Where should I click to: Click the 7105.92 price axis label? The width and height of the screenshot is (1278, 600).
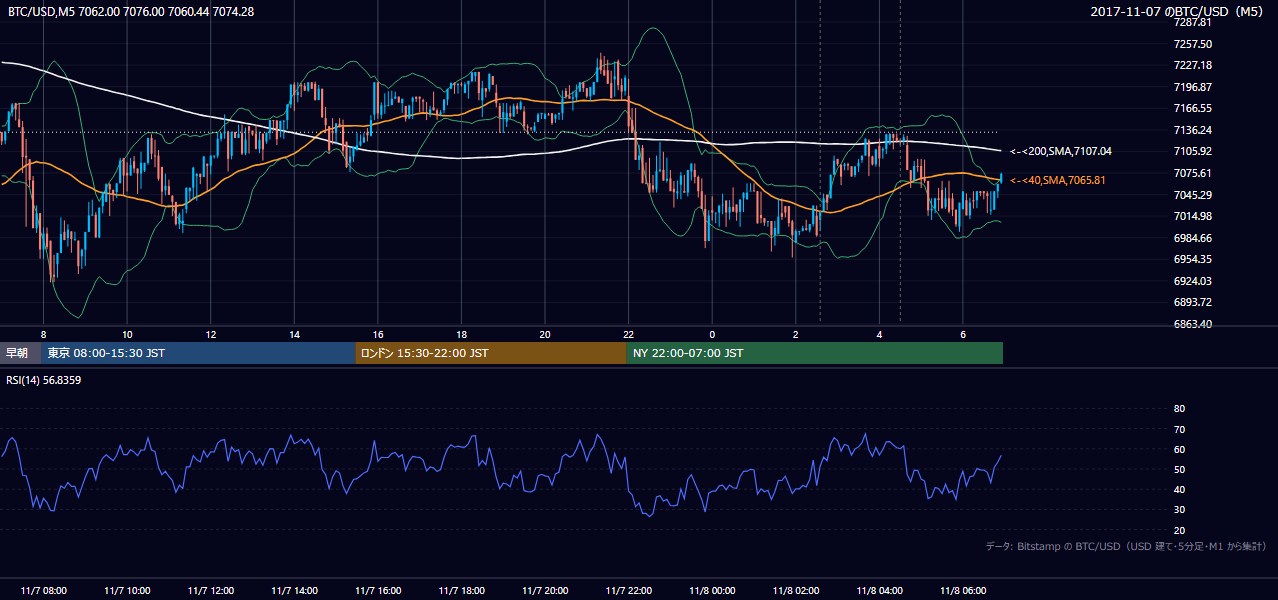pos(1193,151)
